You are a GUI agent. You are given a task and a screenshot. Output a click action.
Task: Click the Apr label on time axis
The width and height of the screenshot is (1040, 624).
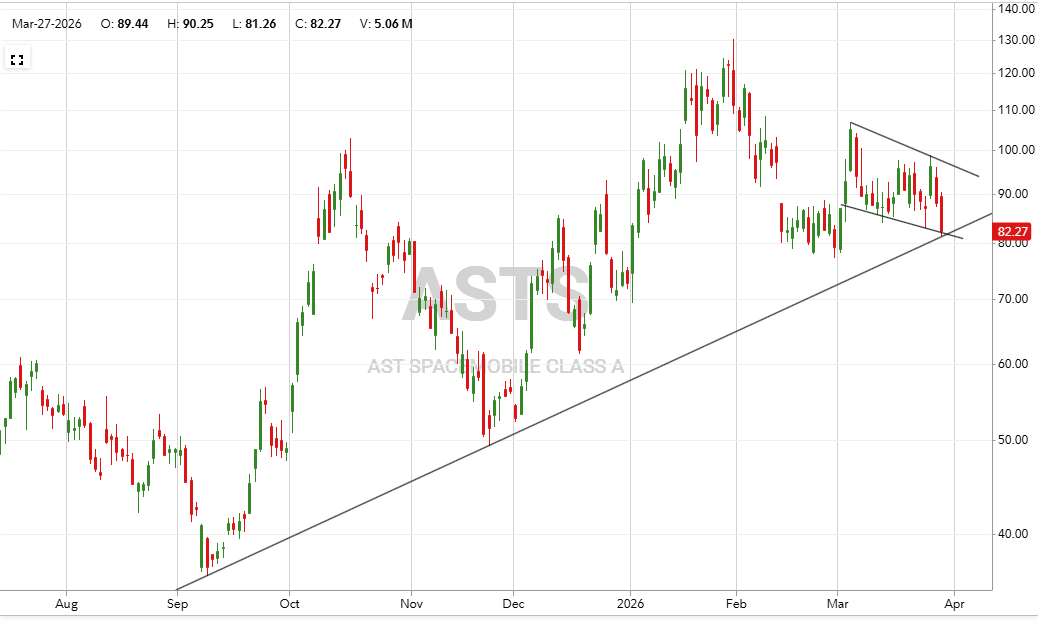pos(954,604)
